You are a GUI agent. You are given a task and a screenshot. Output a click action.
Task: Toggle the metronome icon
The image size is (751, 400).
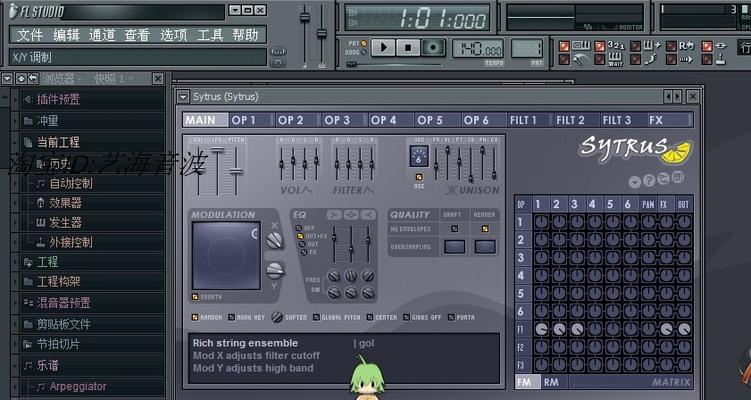coord(564,59)
